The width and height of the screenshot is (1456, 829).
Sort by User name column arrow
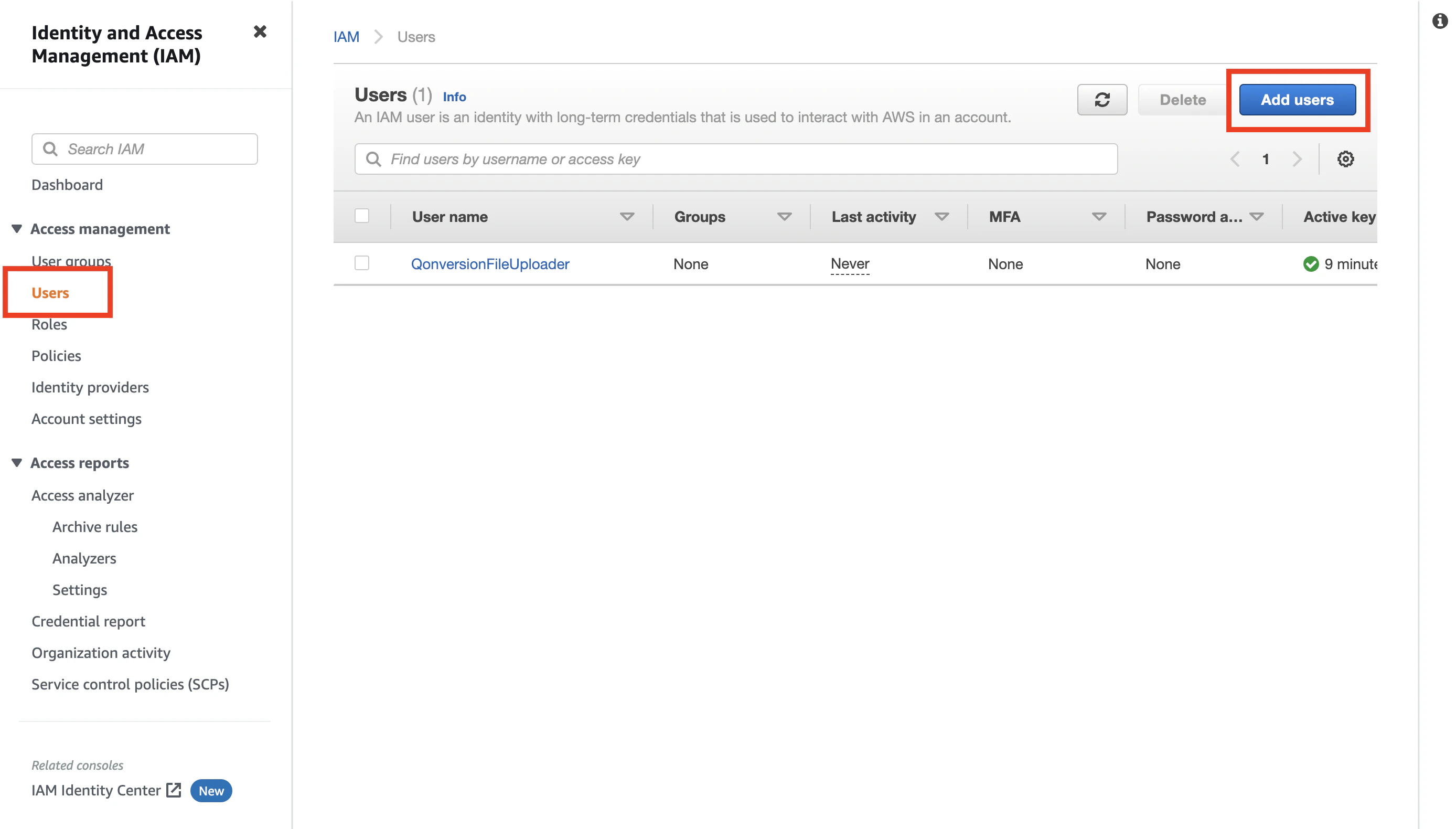click(626, 217)
